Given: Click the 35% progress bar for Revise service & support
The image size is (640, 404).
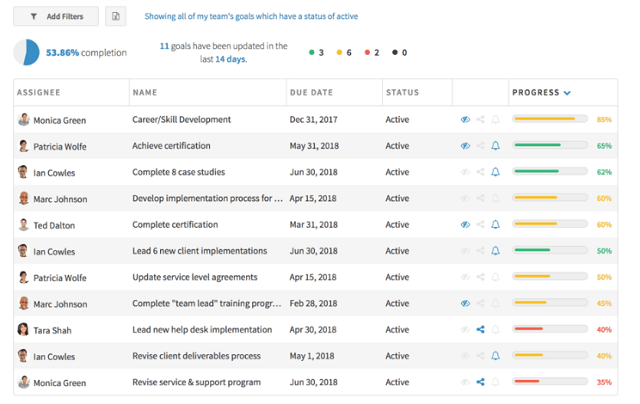Looking at the screenshot, I should (x=550, y=382).
